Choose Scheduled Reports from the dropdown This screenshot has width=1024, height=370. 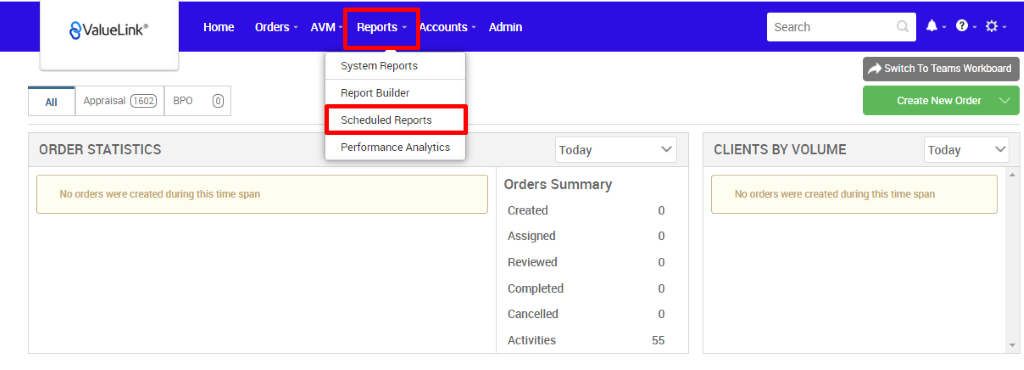395,120
